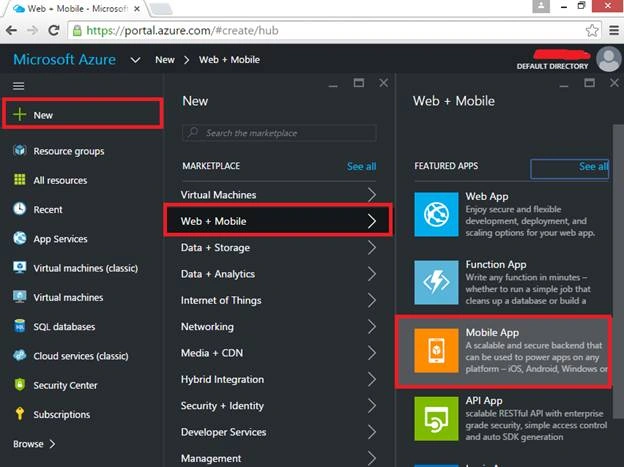Click the Subscriptions key icon

(x=20, y=414)
